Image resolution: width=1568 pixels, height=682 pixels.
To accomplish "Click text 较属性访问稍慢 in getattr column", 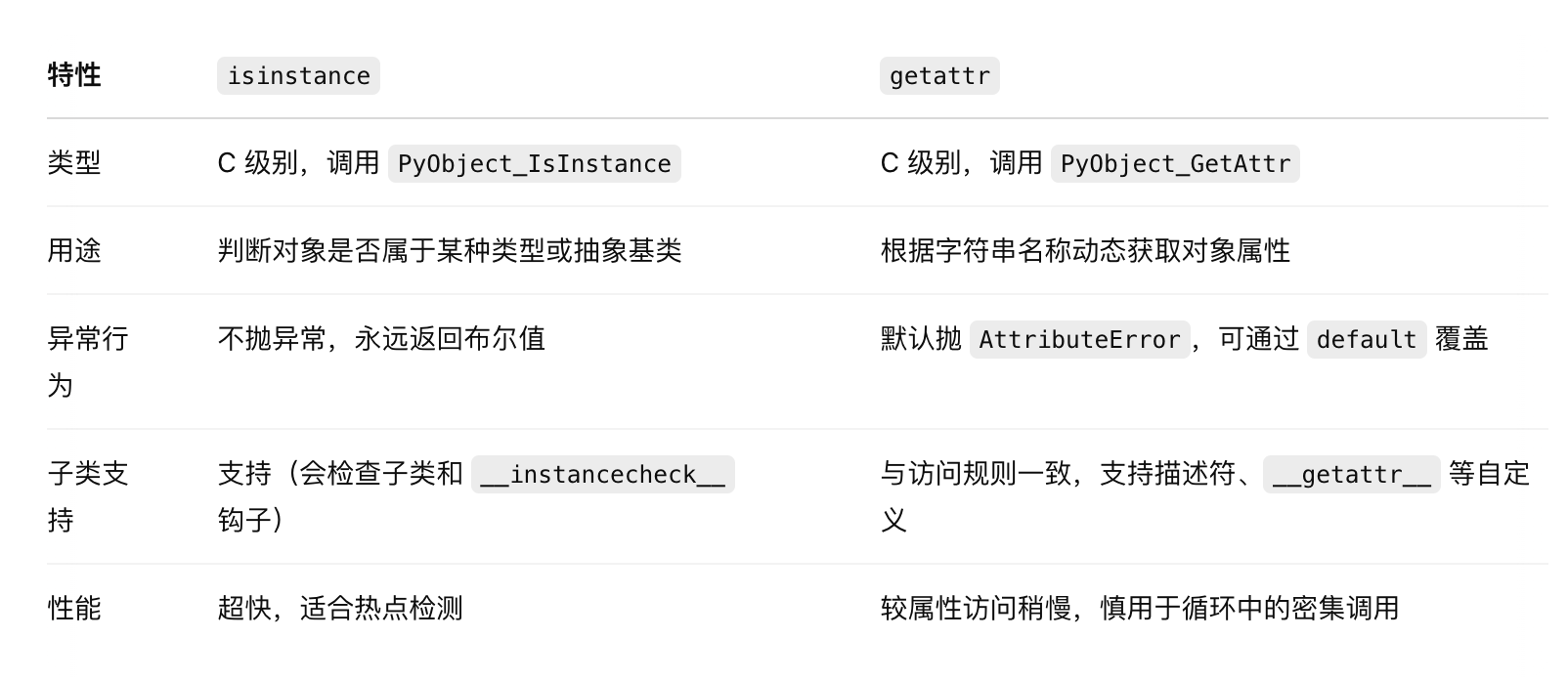I will 976,609.
